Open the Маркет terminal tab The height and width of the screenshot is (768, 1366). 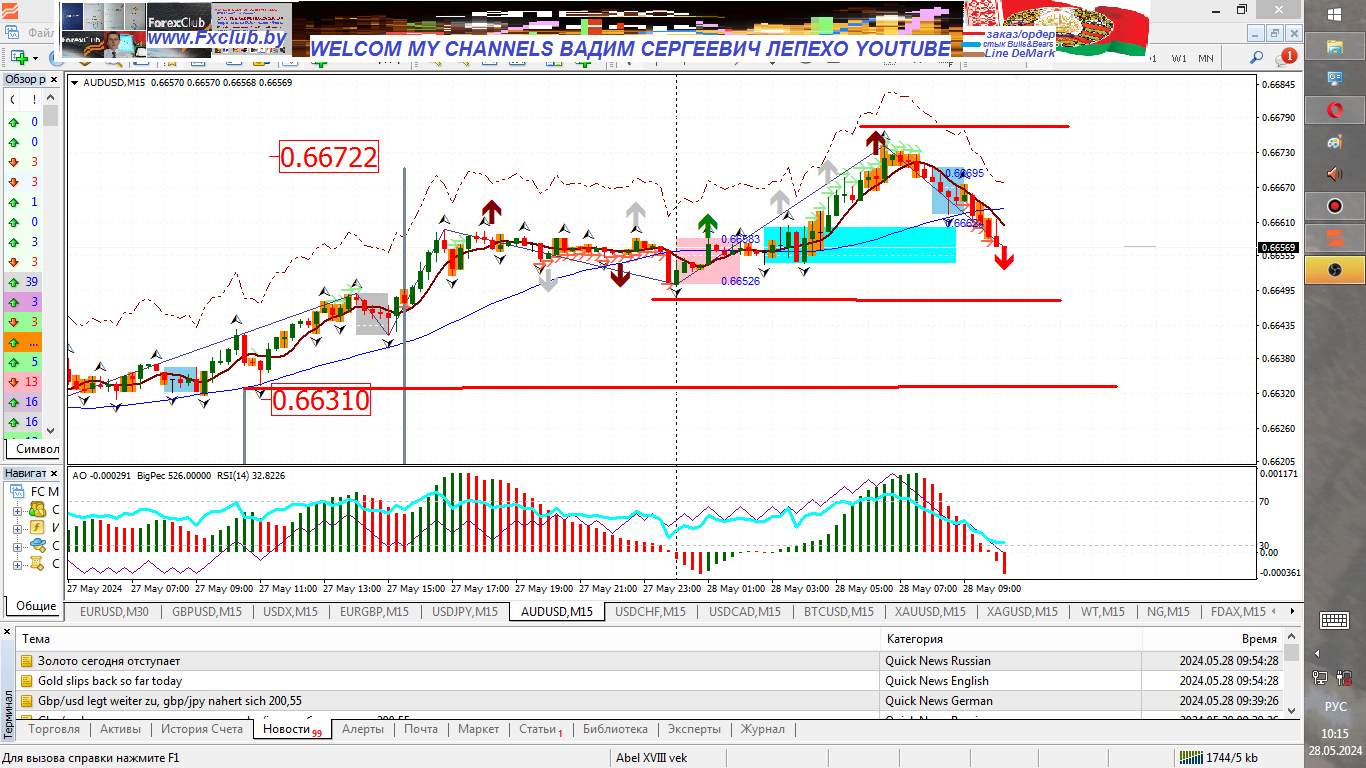click(x=478, y=729)
